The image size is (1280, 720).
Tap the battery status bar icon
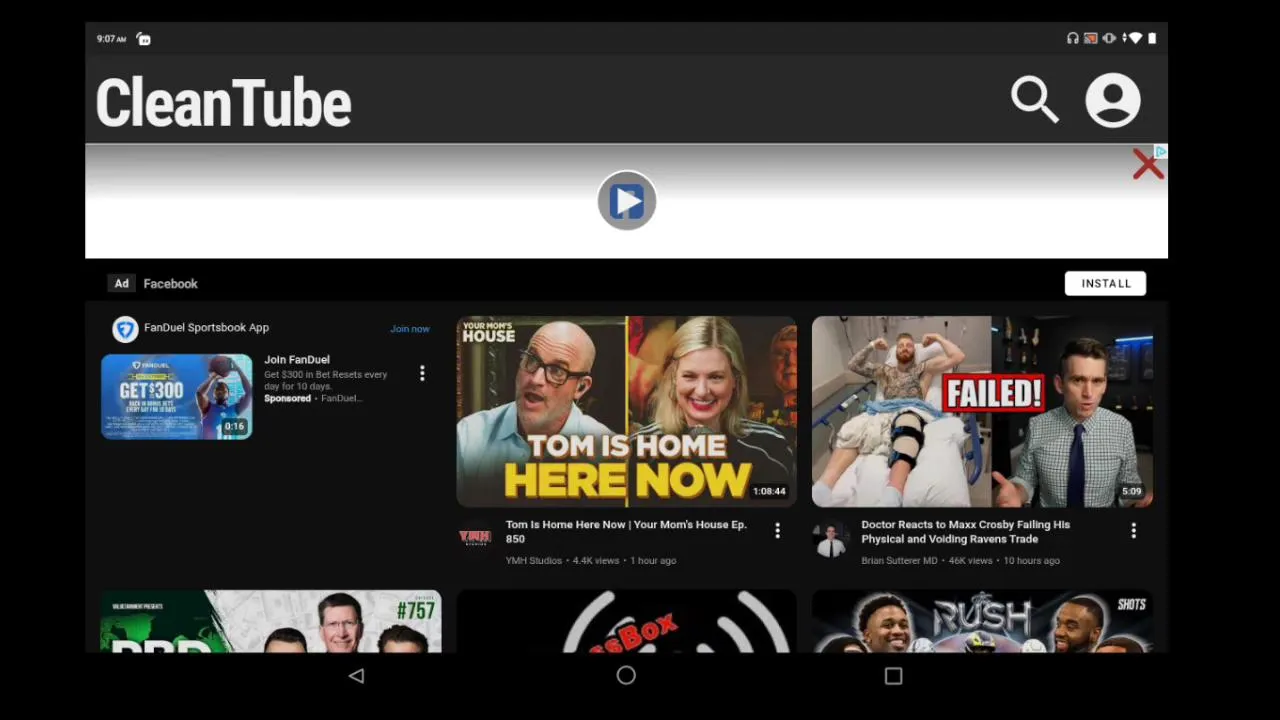[1152, 38]
